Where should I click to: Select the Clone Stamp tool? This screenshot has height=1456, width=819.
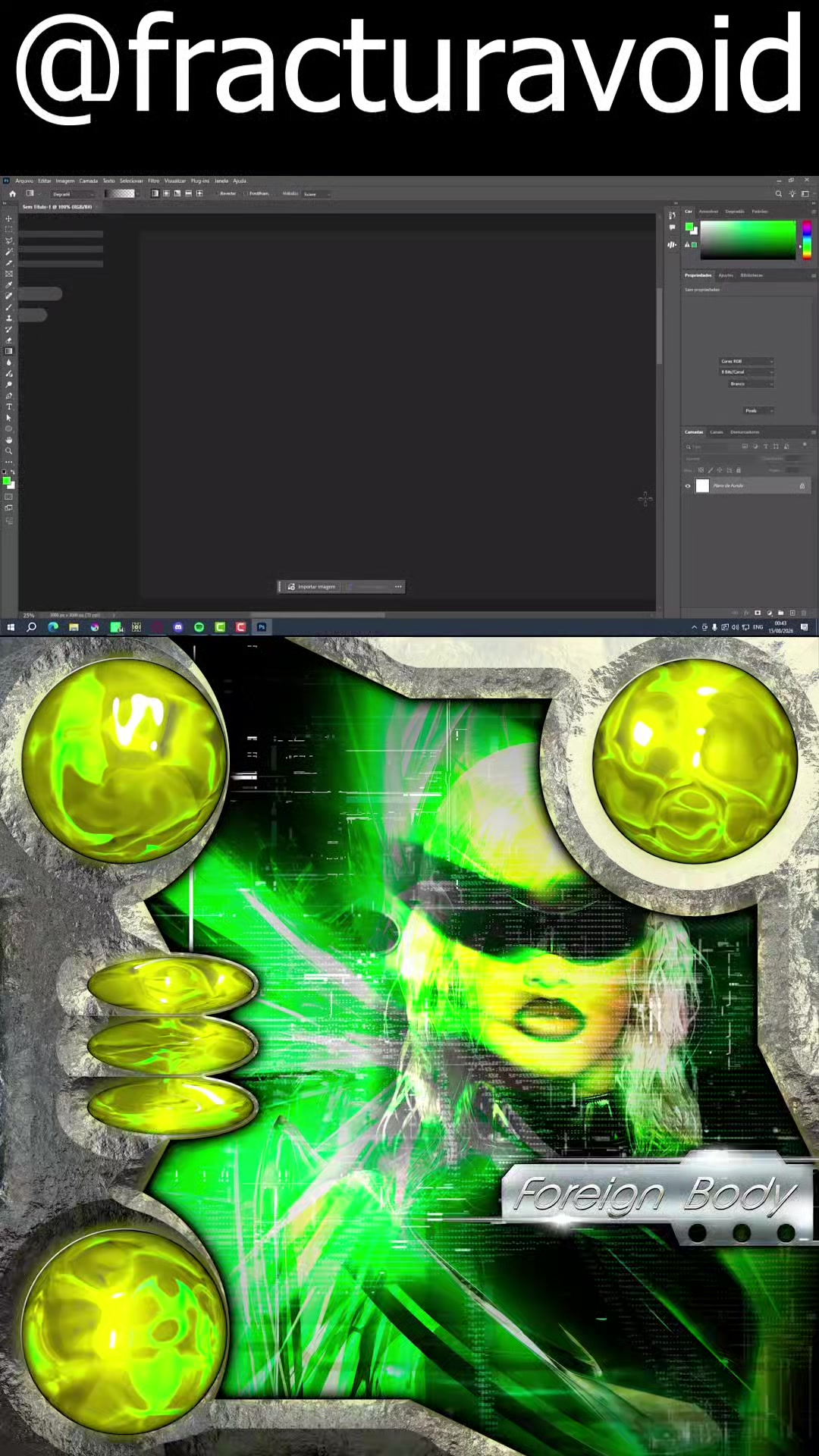[x=9, y=318]
